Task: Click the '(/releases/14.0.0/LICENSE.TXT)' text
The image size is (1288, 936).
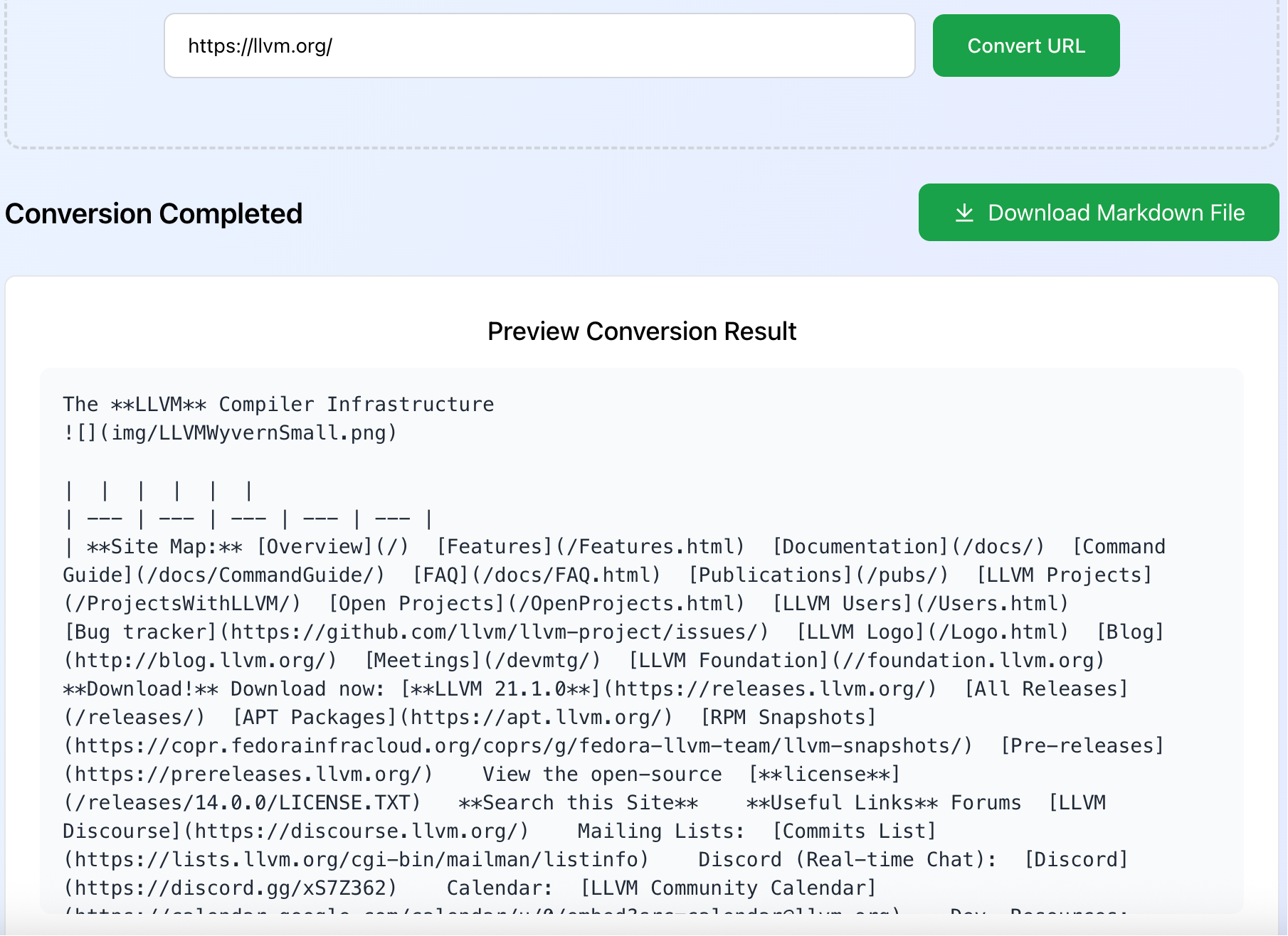Action: pyautogui.click(x=243, y=802)
